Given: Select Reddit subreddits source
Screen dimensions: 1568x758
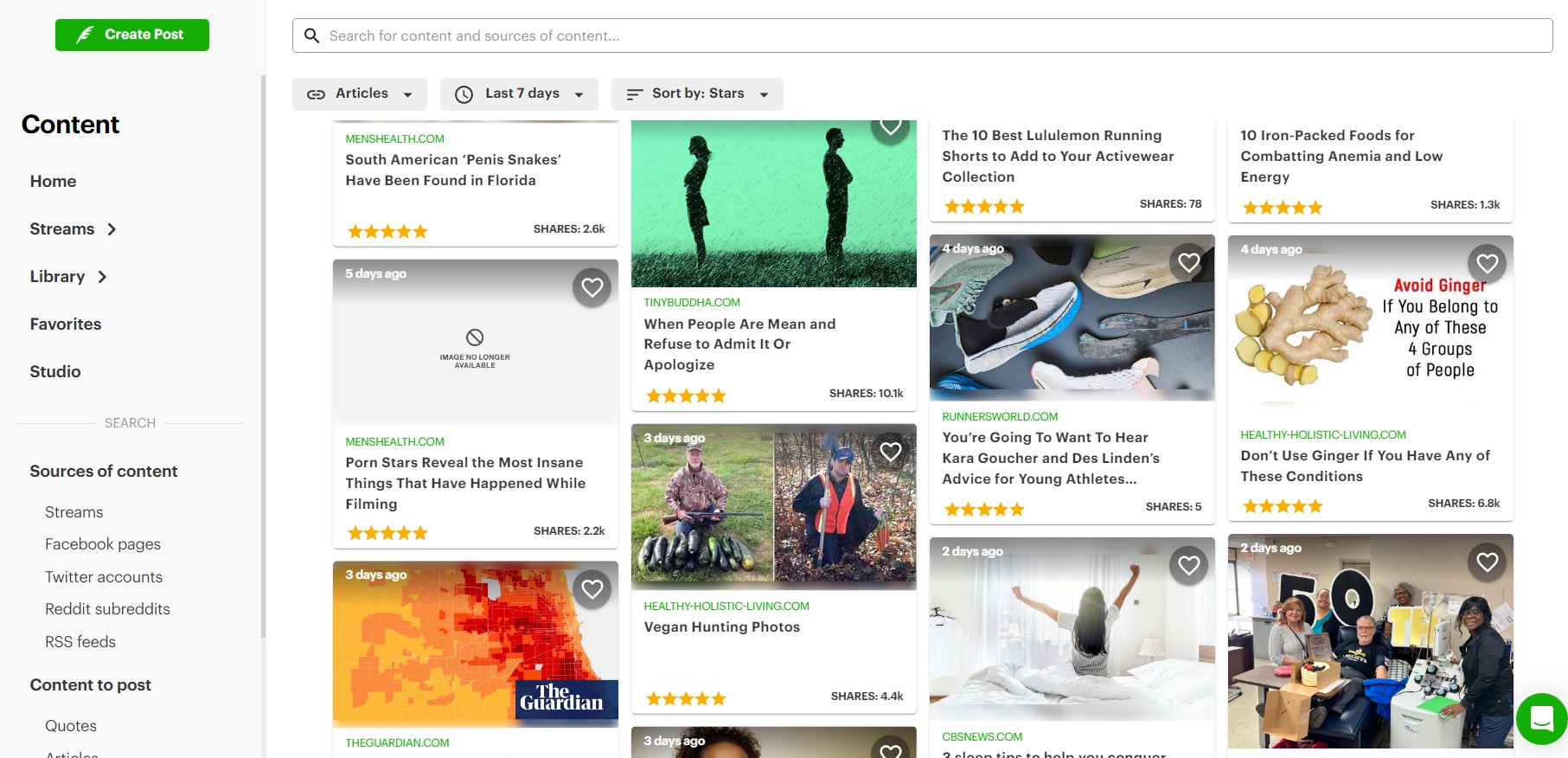Looking at the screenshot, I should click(107, 609).
